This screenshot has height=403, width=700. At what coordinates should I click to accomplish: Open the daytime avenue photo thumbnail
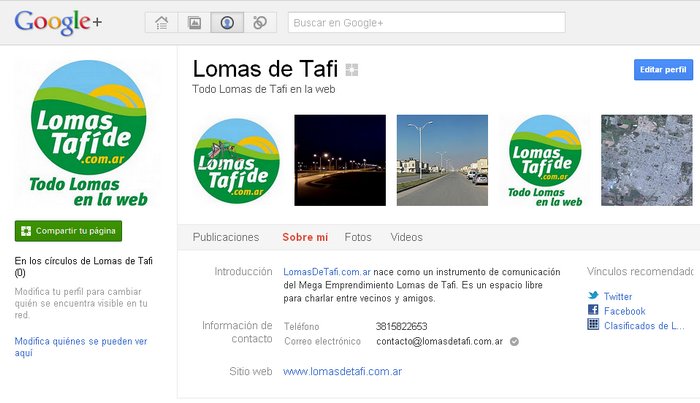click(x=442, y=161)
